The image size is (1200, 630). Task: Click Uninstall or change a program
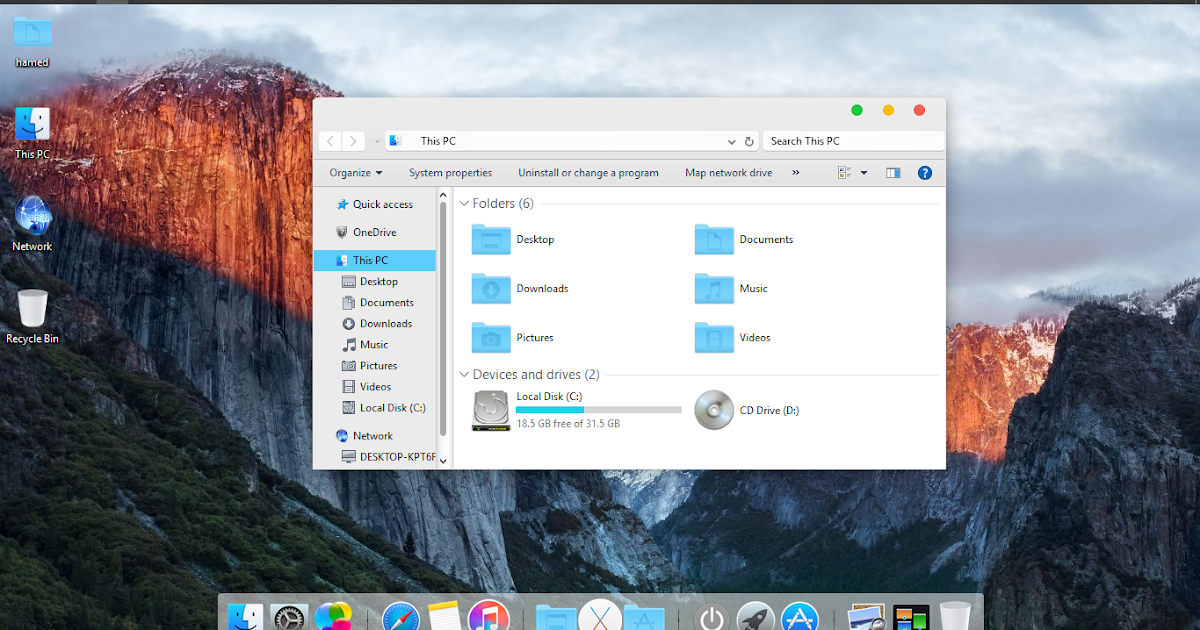[x=588, y=173]
